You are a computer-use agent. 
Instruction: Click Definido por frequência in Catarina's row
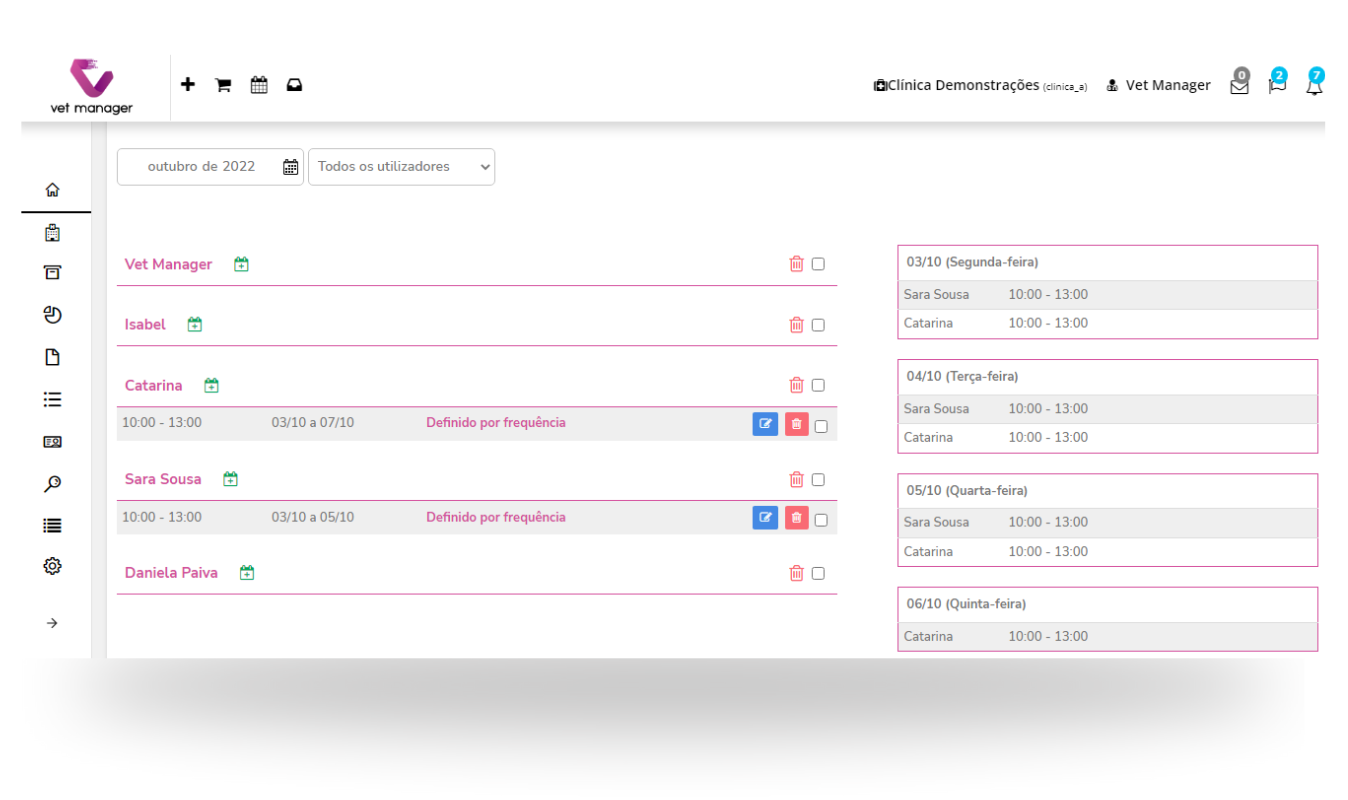(495, 423)
